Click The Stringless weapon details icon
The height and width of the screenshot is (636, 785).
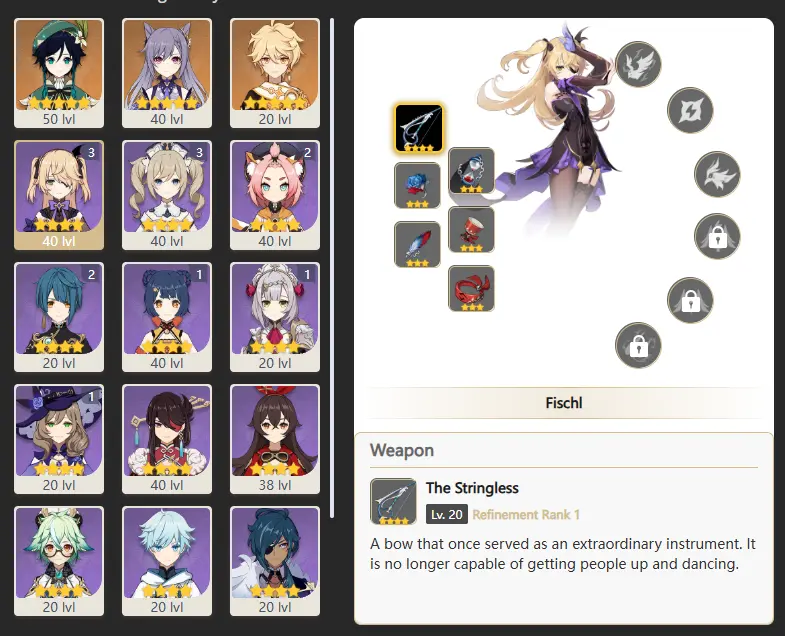point(393,501)
